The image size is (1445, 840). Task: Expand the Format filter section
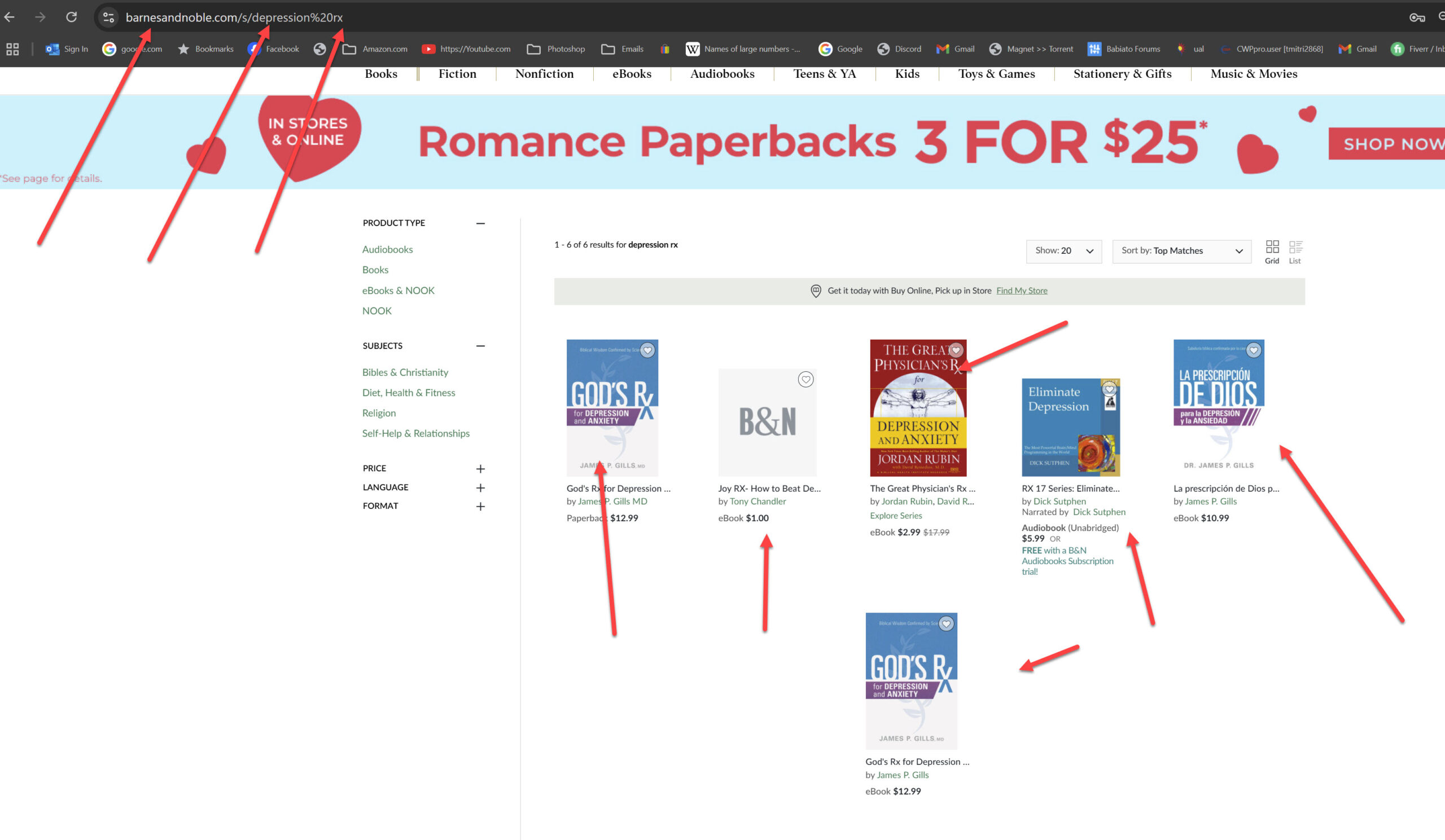480,507
